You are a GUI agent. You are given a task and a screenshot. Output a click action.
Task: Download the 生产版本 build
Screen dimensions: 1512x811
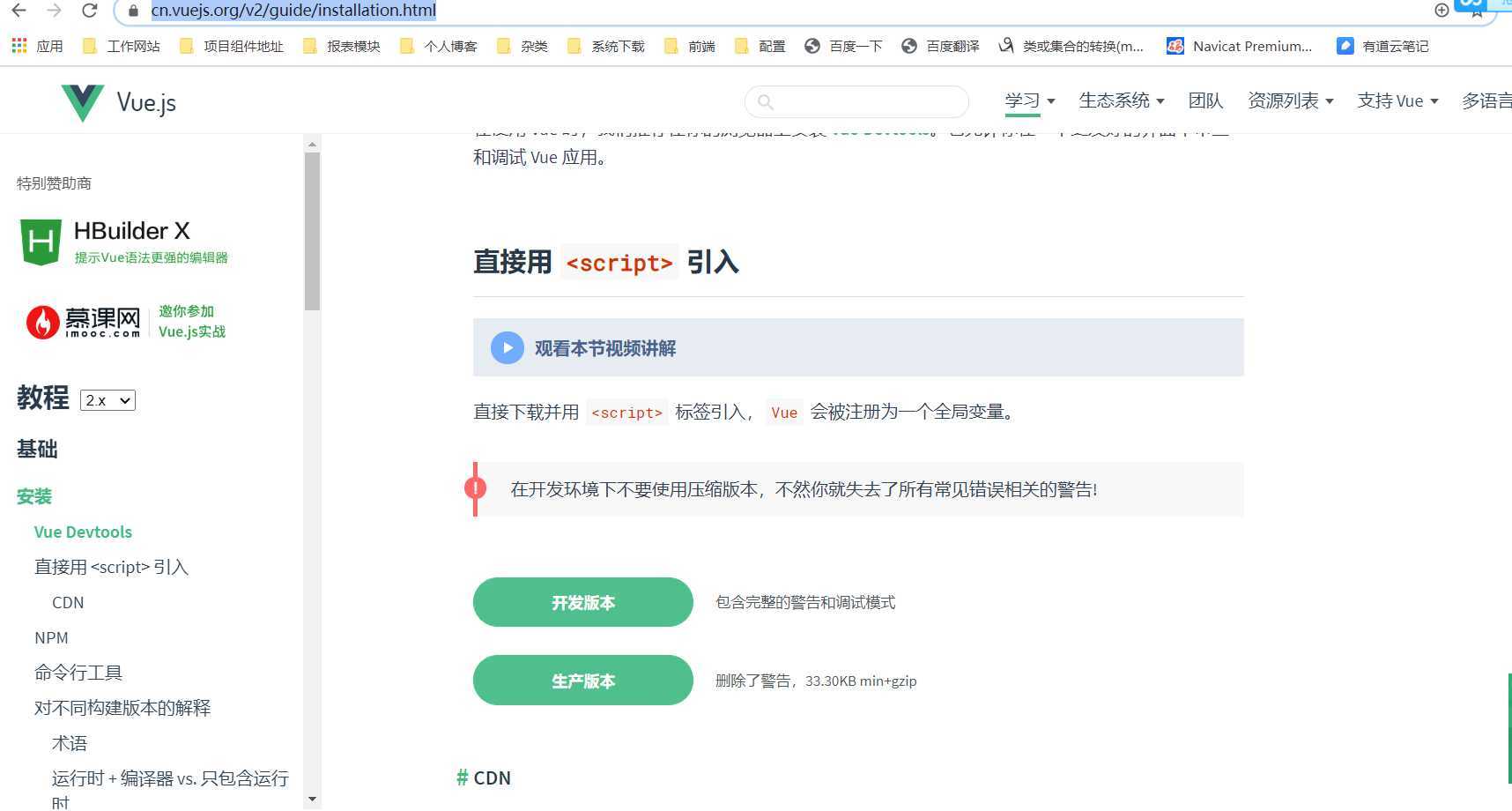[x=583, y=681]
